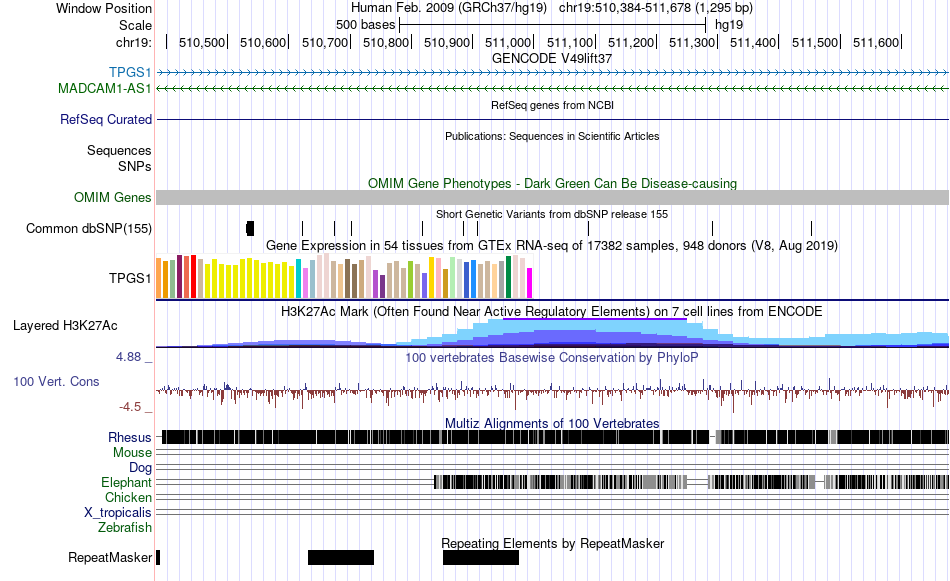This screenshot has height=581, width=950.
Task: Click the Scale label
Action: [135, 25]
